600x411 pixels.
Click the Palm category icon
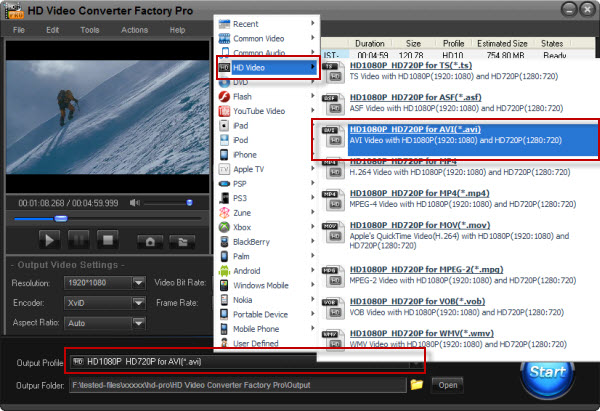pos(224,256)
